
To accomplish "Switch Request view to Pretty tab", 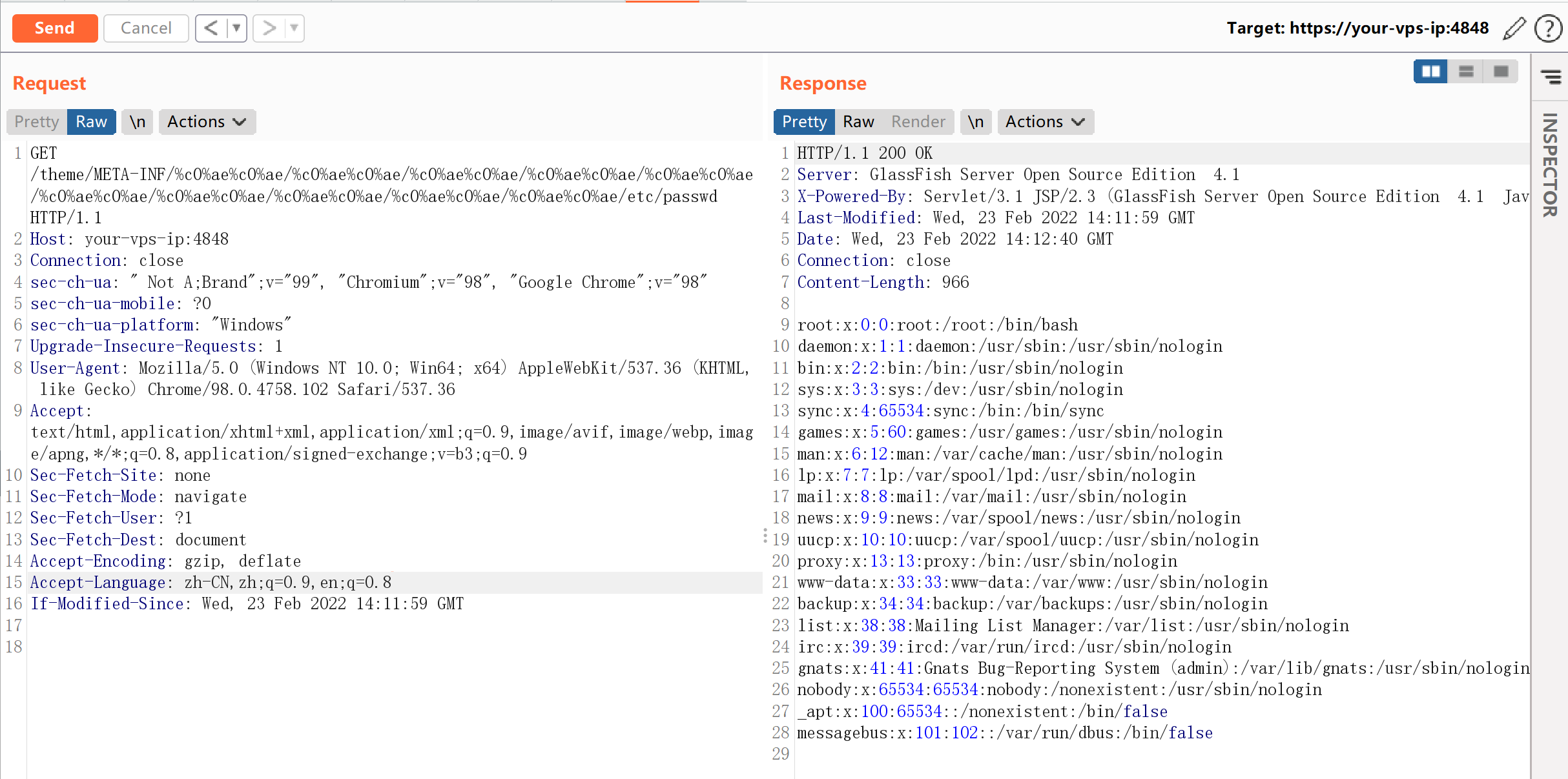I will tap(37, 122).
